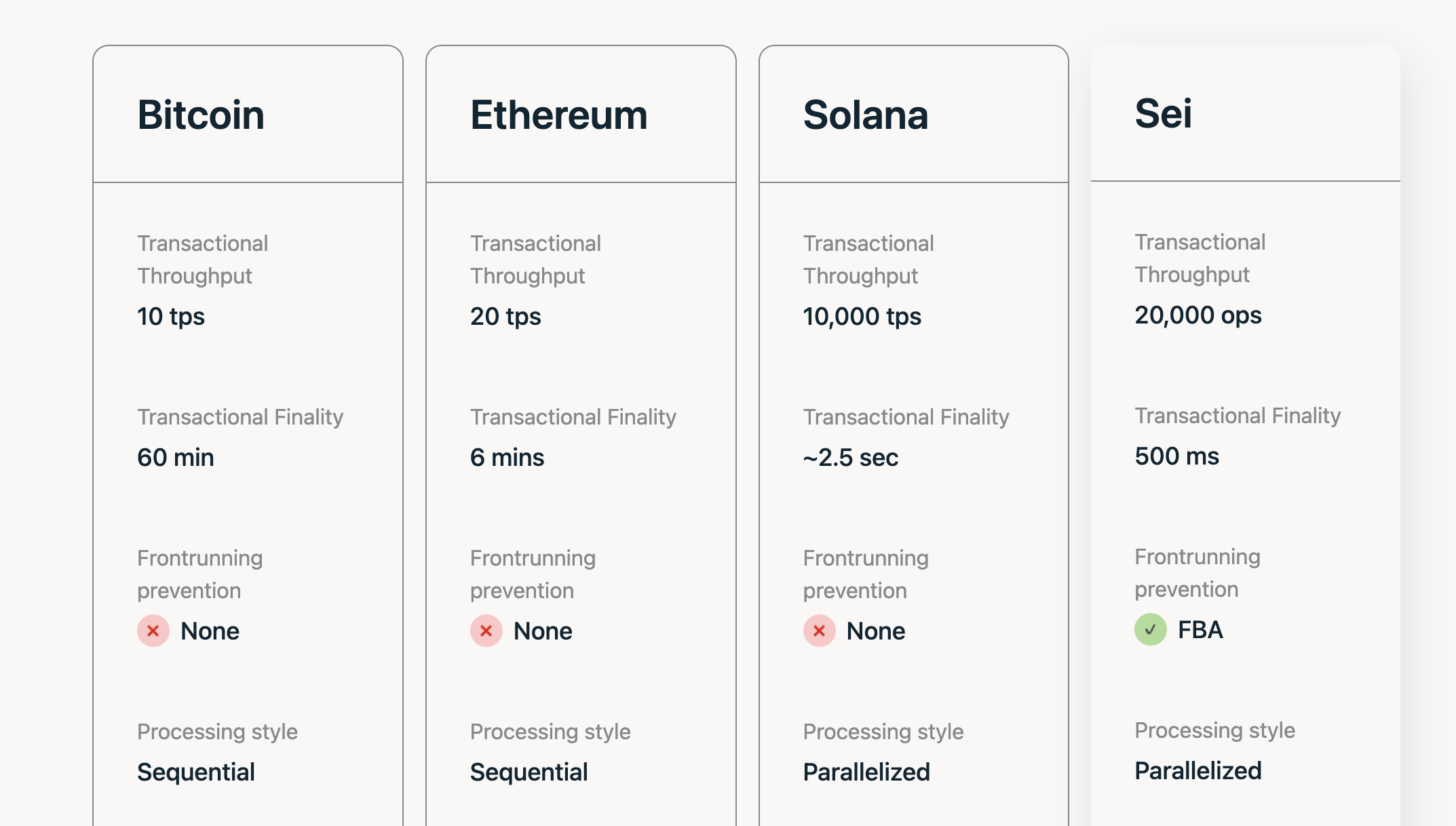Image resolution: width=1456 pixels, height=826 pixels.
Task: Click the green checkmark icon under Sei
Action: click(x=1151, y=629)
